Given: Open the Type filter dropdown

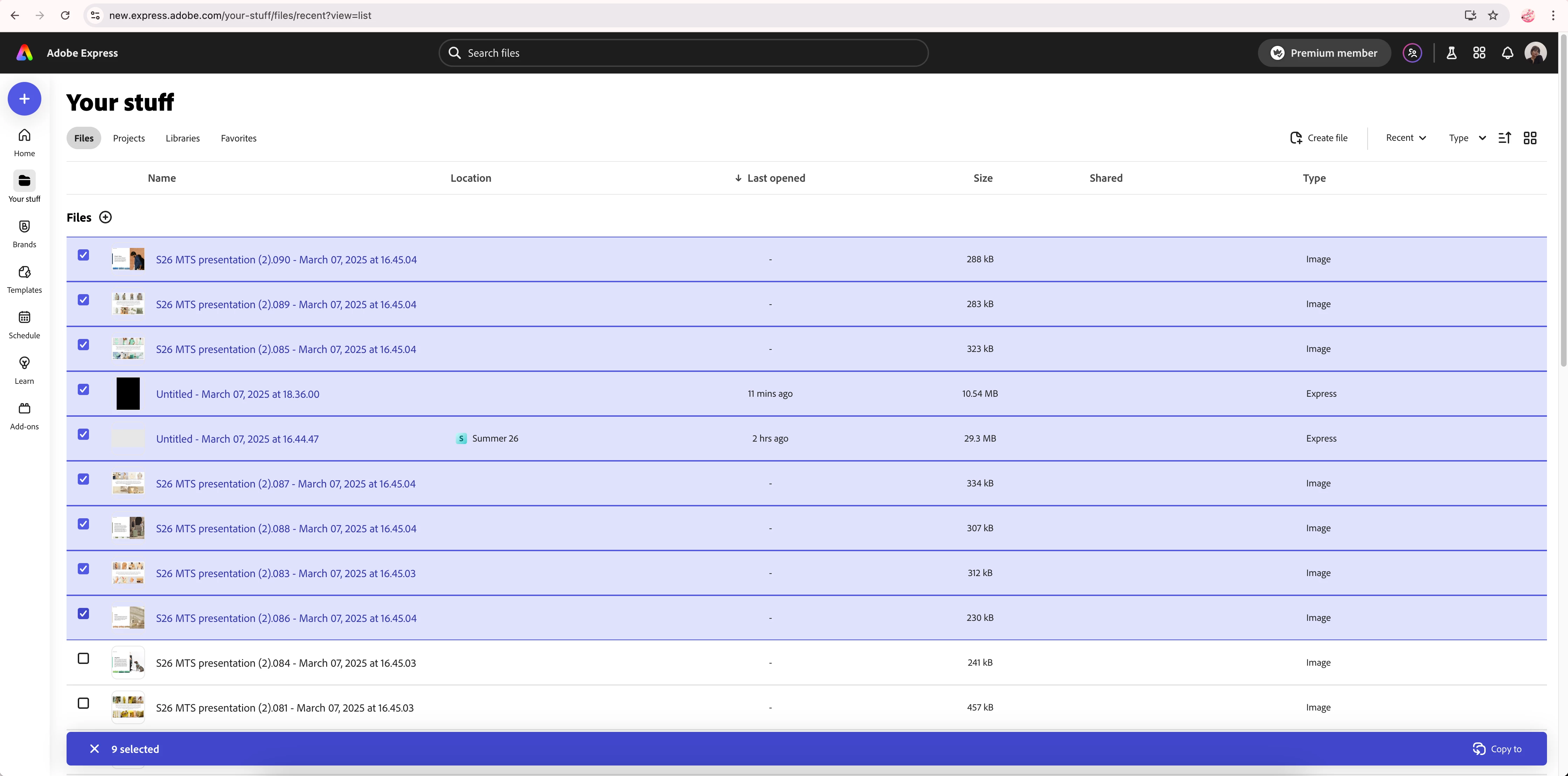Looking at the screenshot, I should click(x=1467, y=138).
